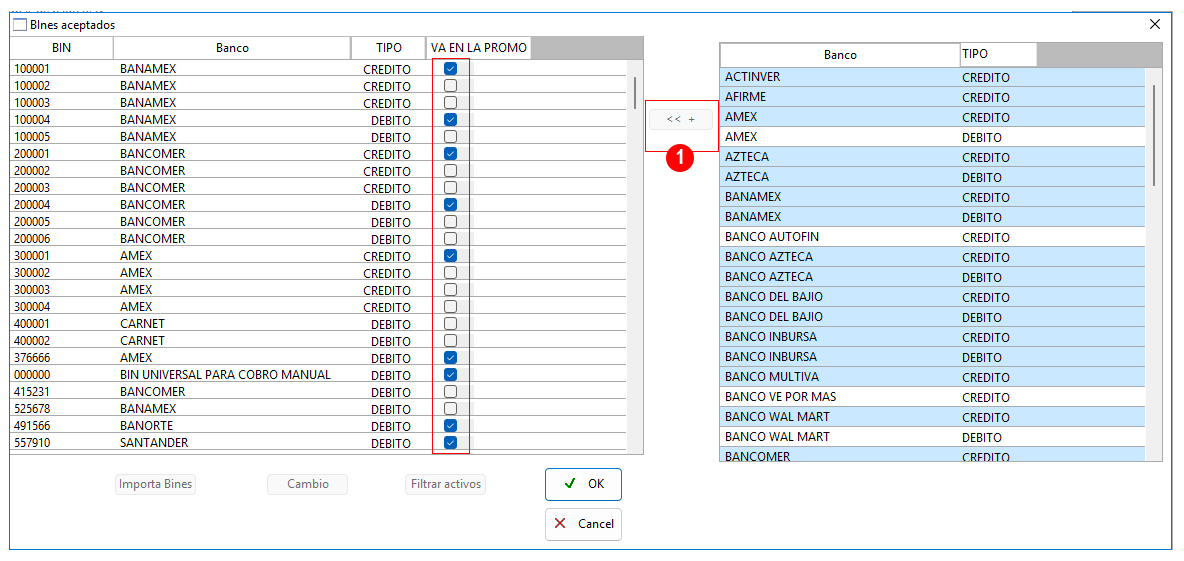Click the Importa Bines button

click(156, 484)
